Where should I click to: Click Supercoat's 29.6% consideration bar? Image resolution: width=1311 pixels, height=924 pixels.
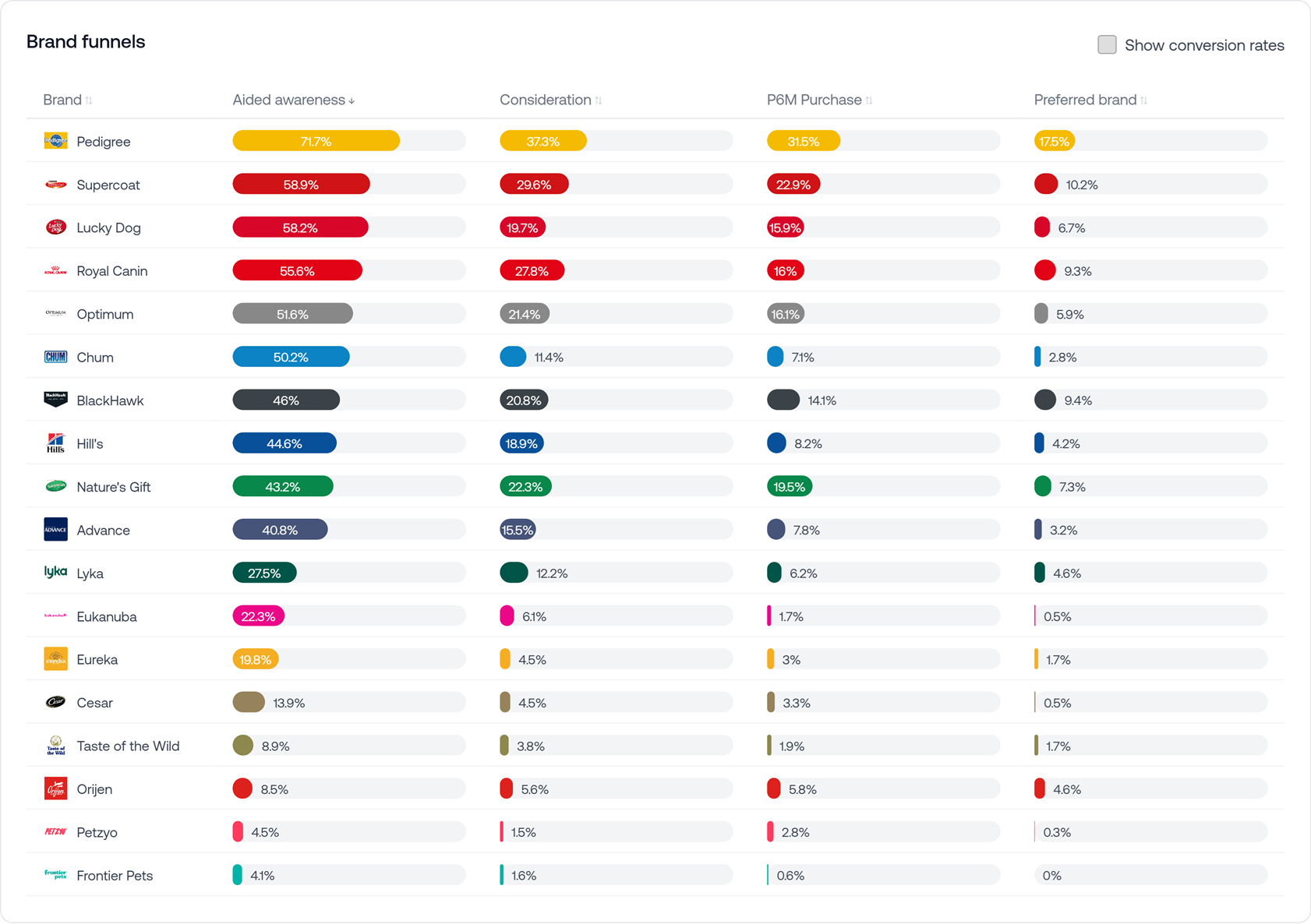coord(534,184)
